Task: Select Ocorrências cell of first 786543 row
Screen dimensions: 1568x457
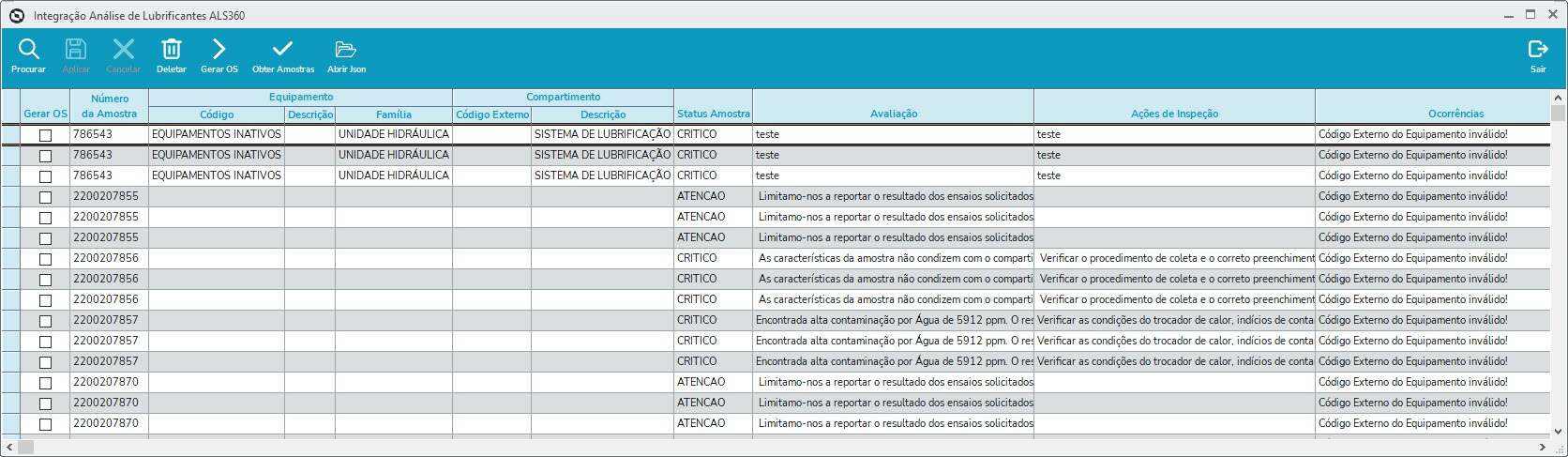Action: click(1434, 134)
